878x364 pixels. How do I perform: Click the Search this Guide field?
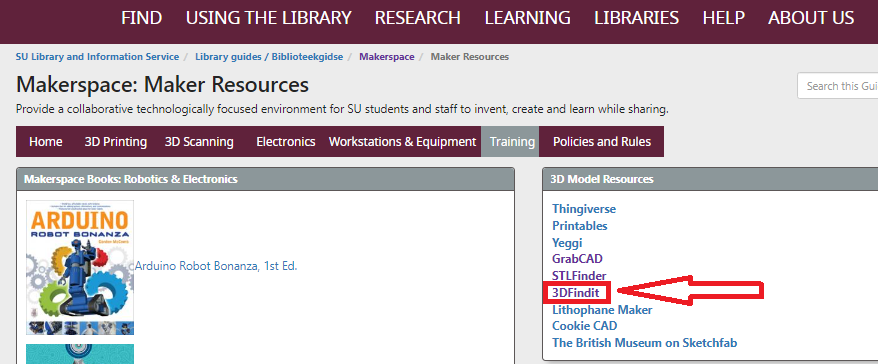tap(838, 86)
